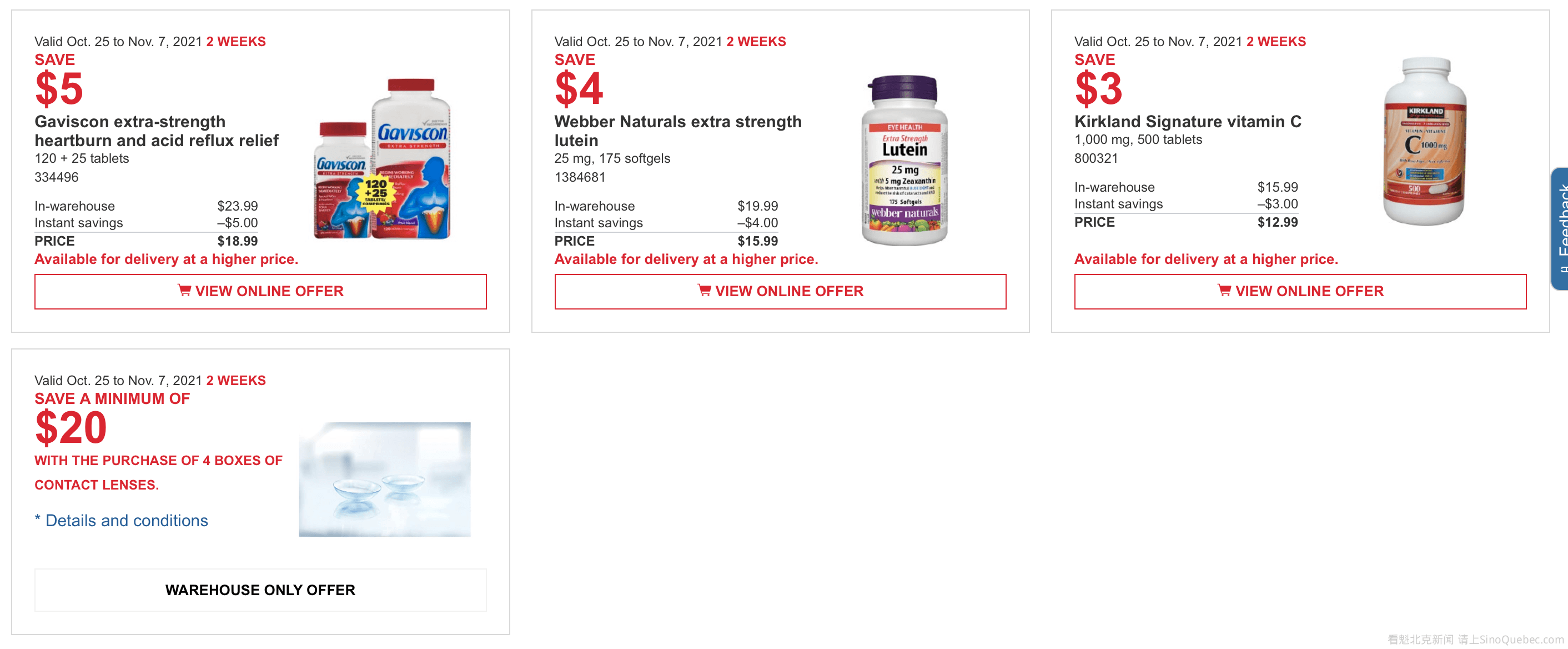Click Gaviscon delivery availability notice
Image resolution: width=1568 pixels, height=649 pixels.
pyautogui.click(x=166, y=259)
